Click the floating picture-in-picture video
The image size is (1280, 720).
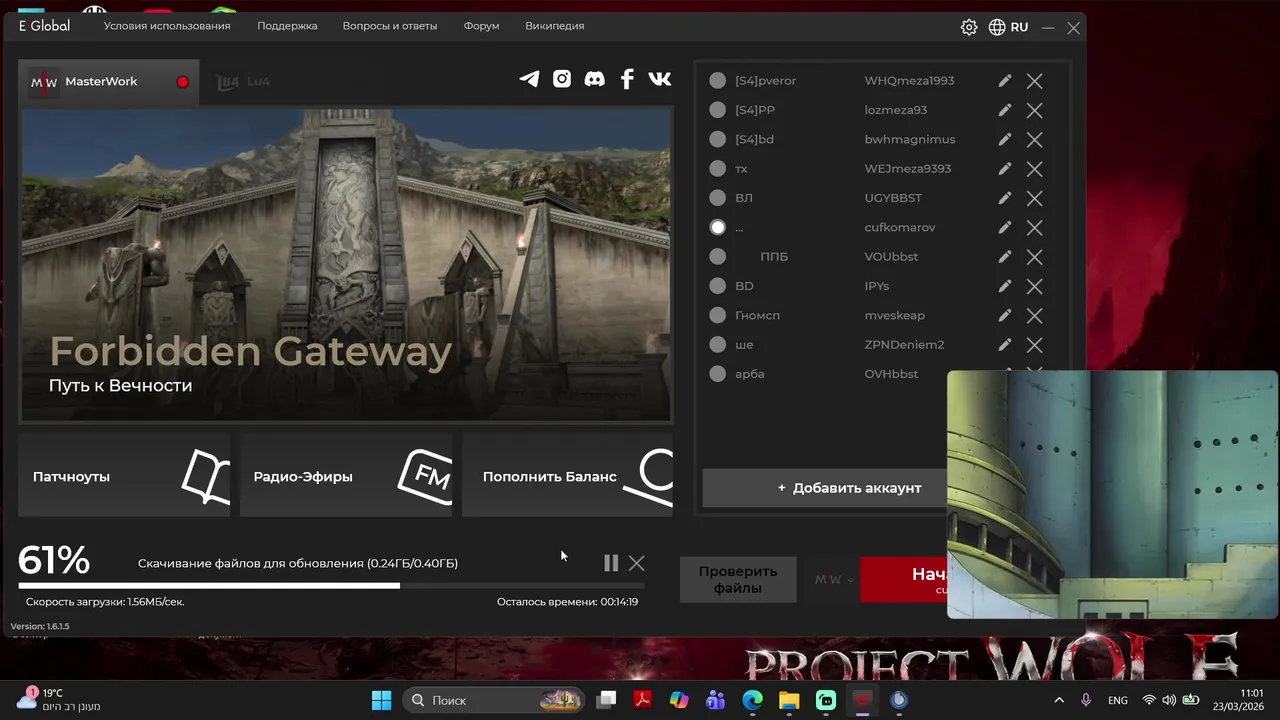1112,495
